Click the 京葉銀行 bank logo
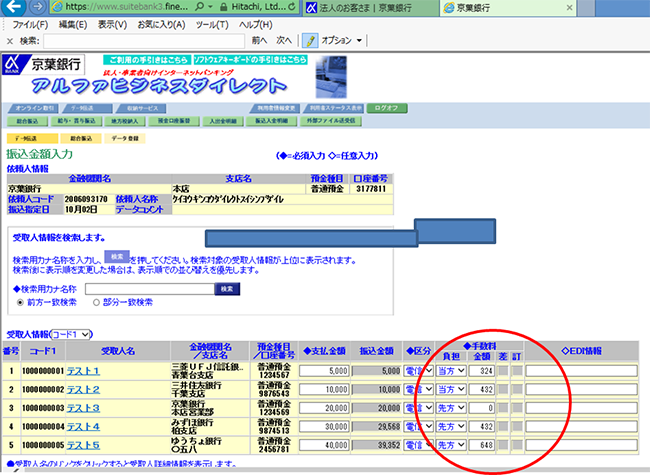Screen dimensions: 650x475 pyautogui.click(x=43, y=64)
